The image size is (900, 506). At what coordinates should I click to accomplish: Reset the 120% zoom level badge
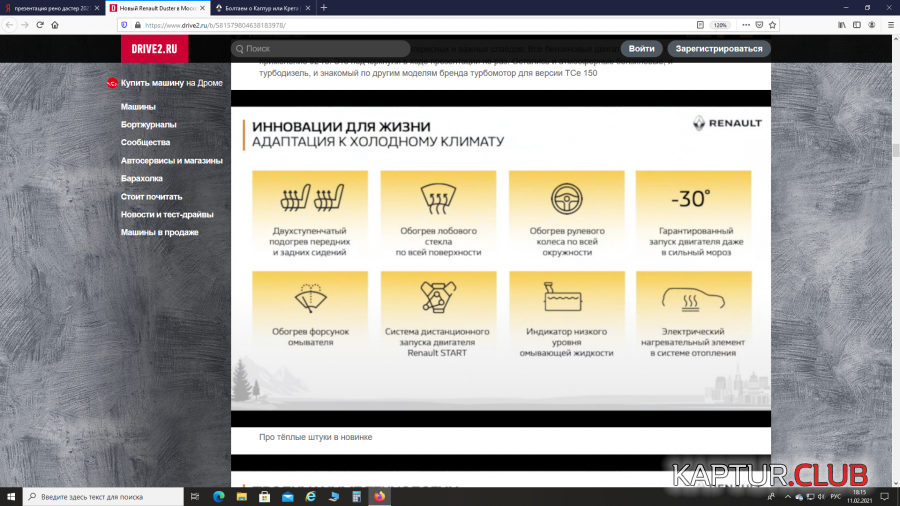720,25
